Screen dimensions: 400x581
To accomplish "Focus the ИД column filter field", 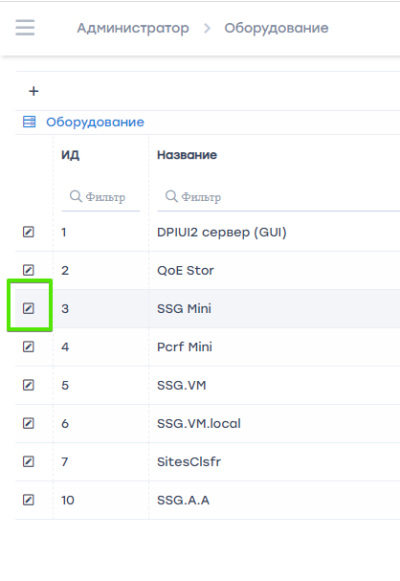I will point(101,197).
